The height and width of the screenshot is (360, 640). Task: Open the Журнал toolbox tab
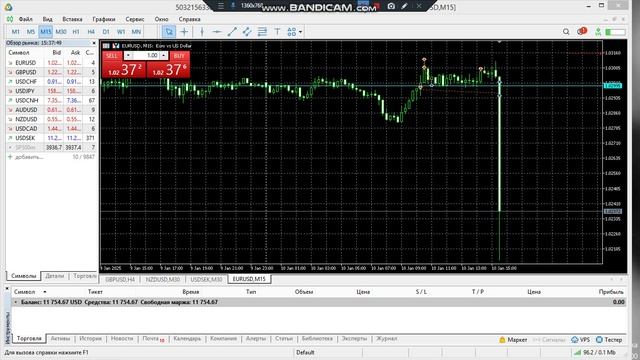(x=386, y=339)
